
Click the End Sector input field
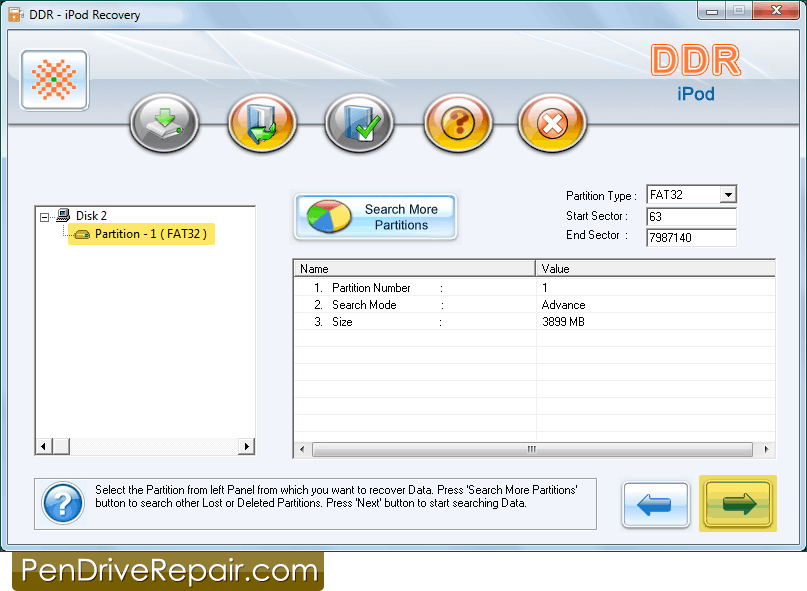(x=691, y=237)
